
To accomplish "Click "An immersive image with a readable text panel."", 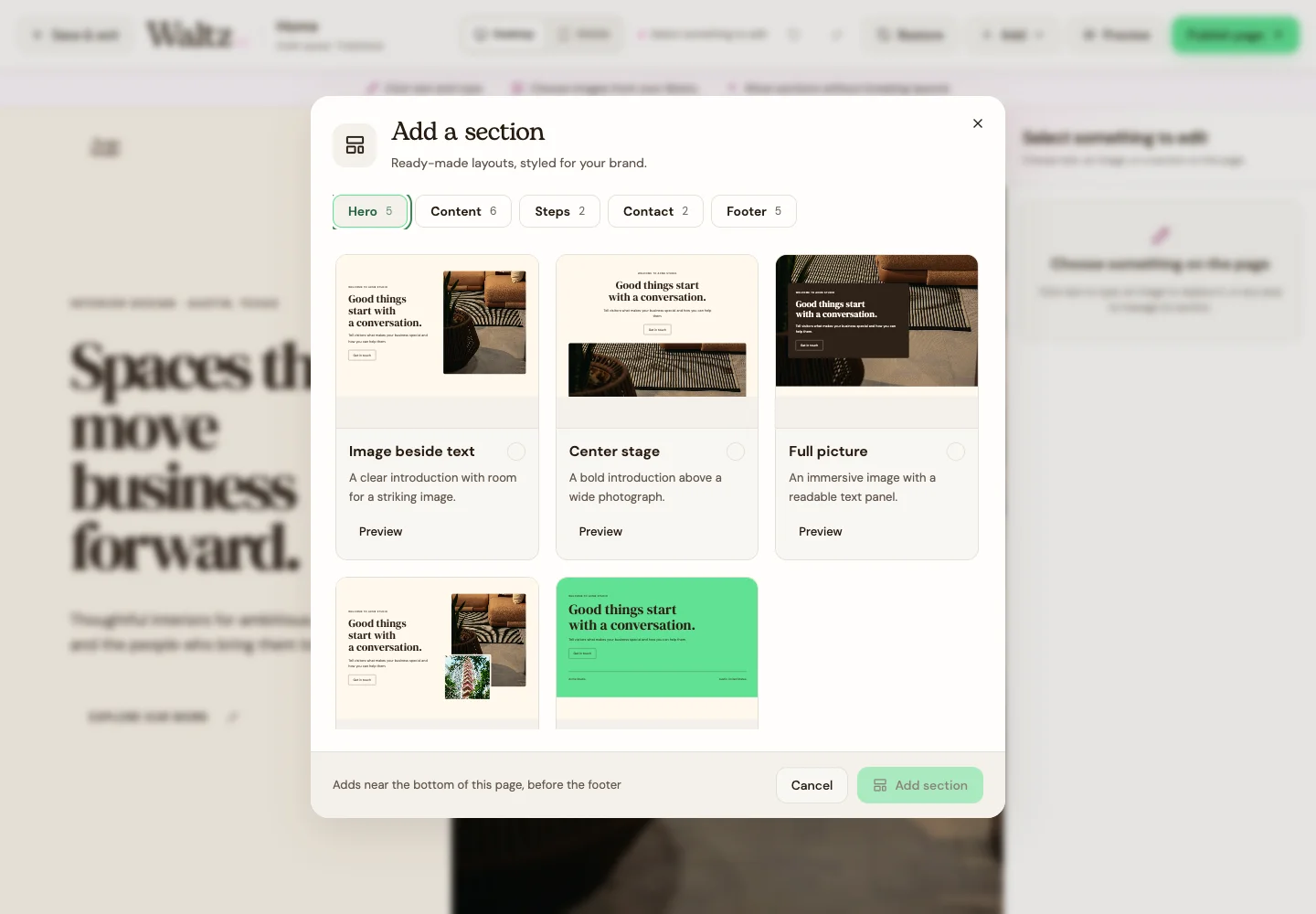I will (863, 487).
